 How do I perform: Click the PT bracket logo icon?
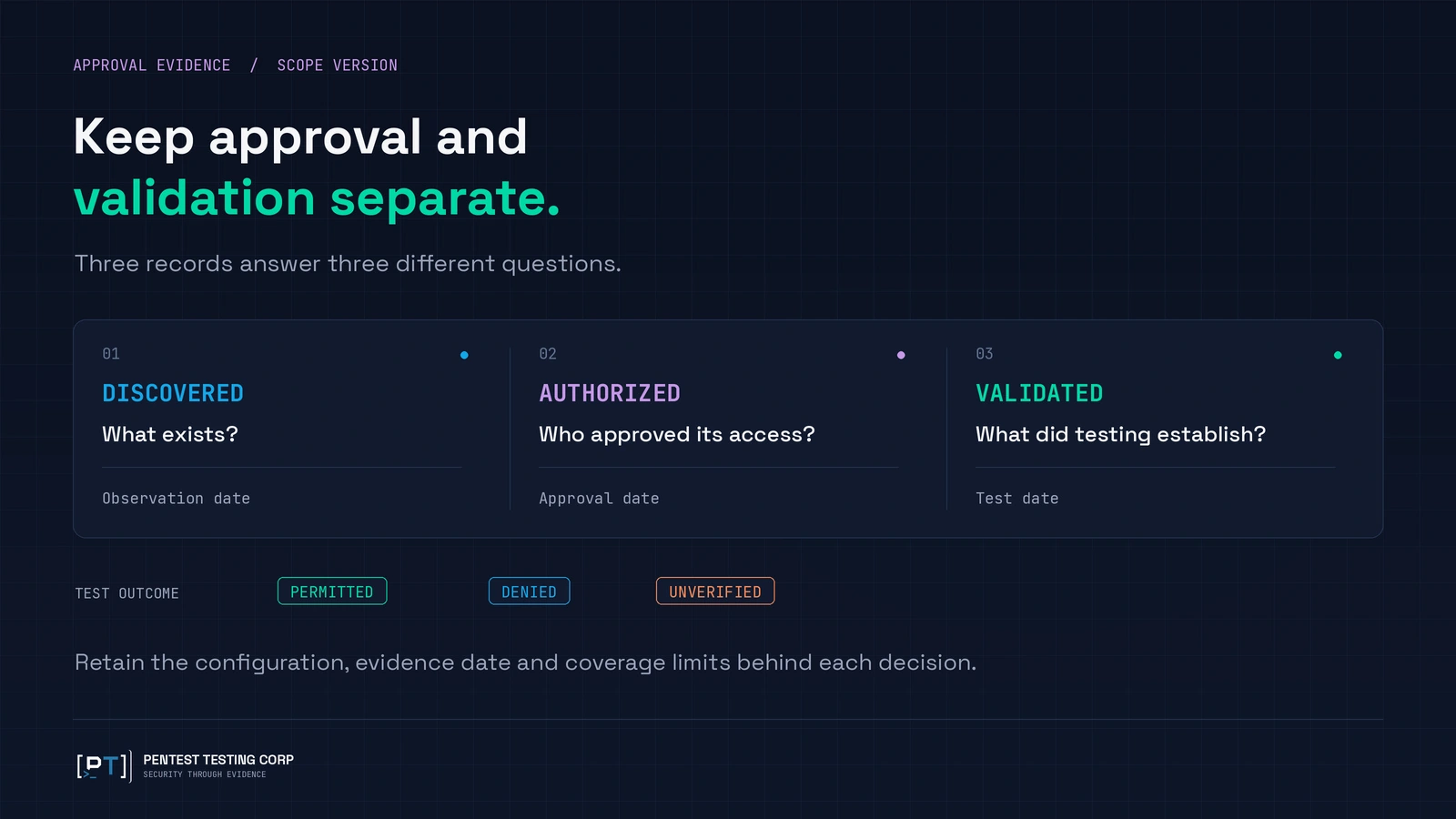(104, 766)
